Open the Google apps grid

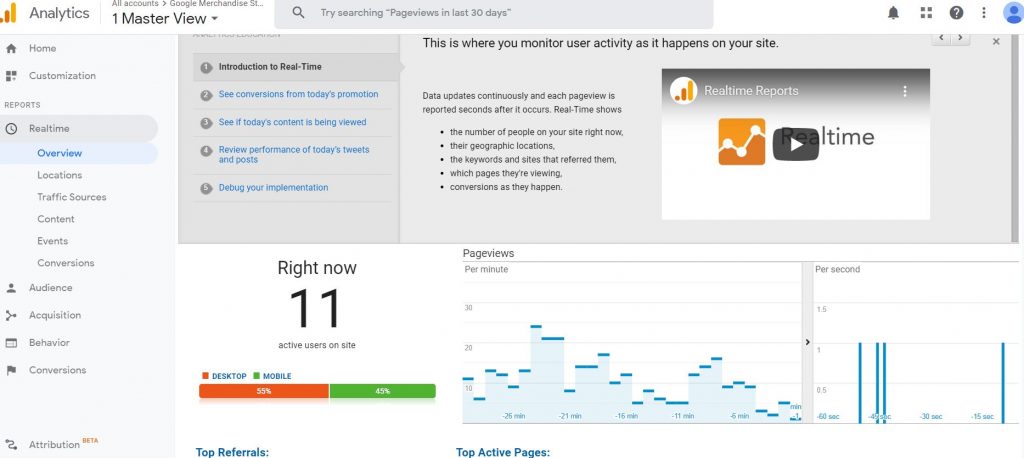926,12
